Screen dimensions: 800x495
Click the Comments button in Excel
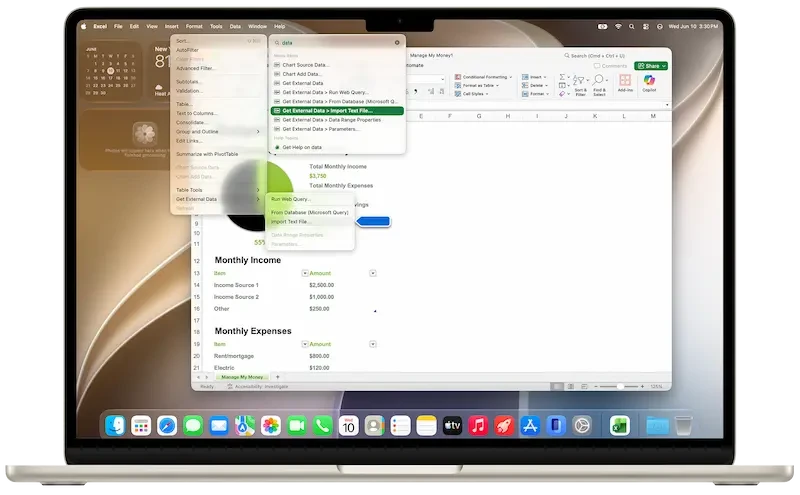coord(610,66)
